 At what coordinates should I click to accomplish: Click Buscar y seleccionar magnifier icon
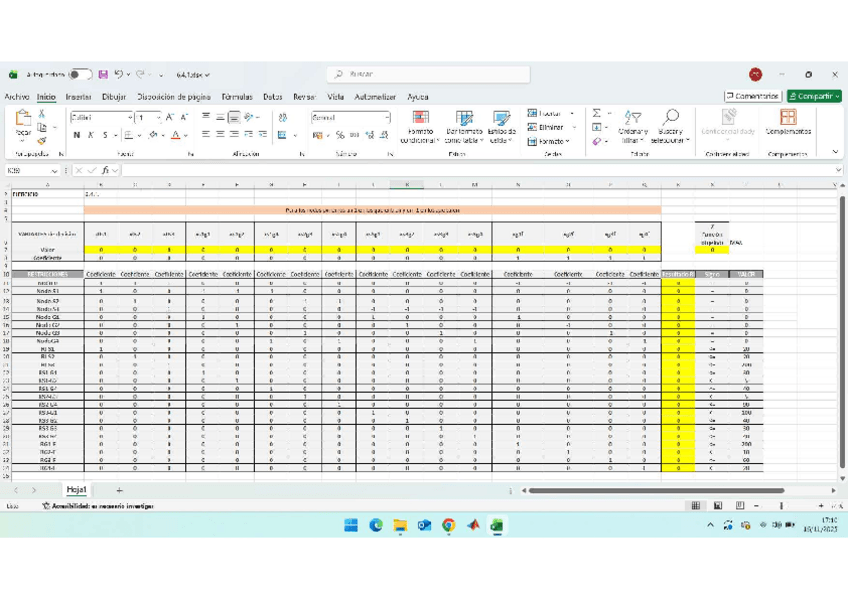[x=670, y=119]
